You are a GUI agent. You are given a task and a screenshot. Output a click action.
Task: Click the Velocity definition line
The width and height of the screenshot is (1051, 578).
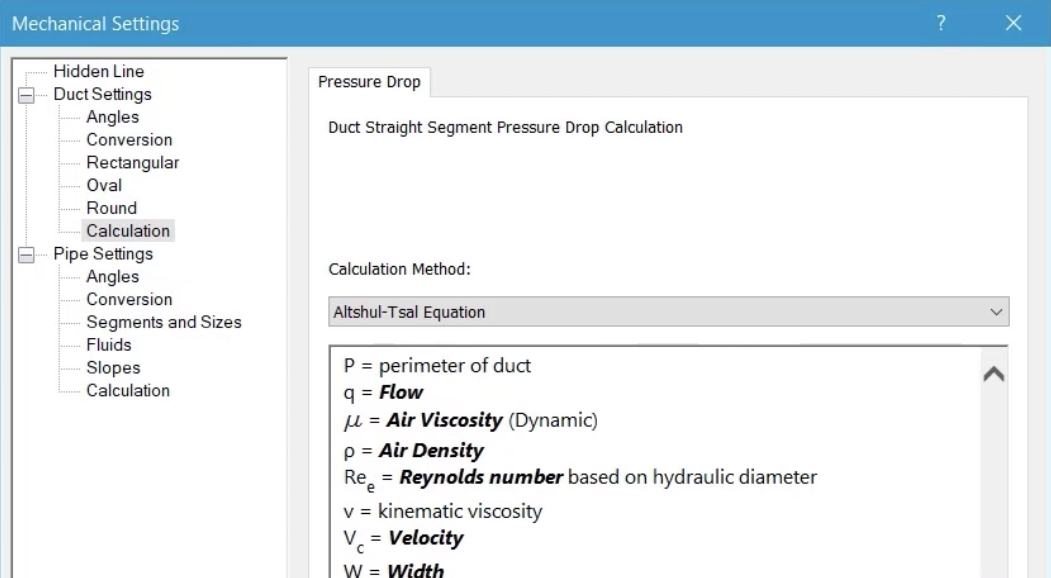click(404, 540)
